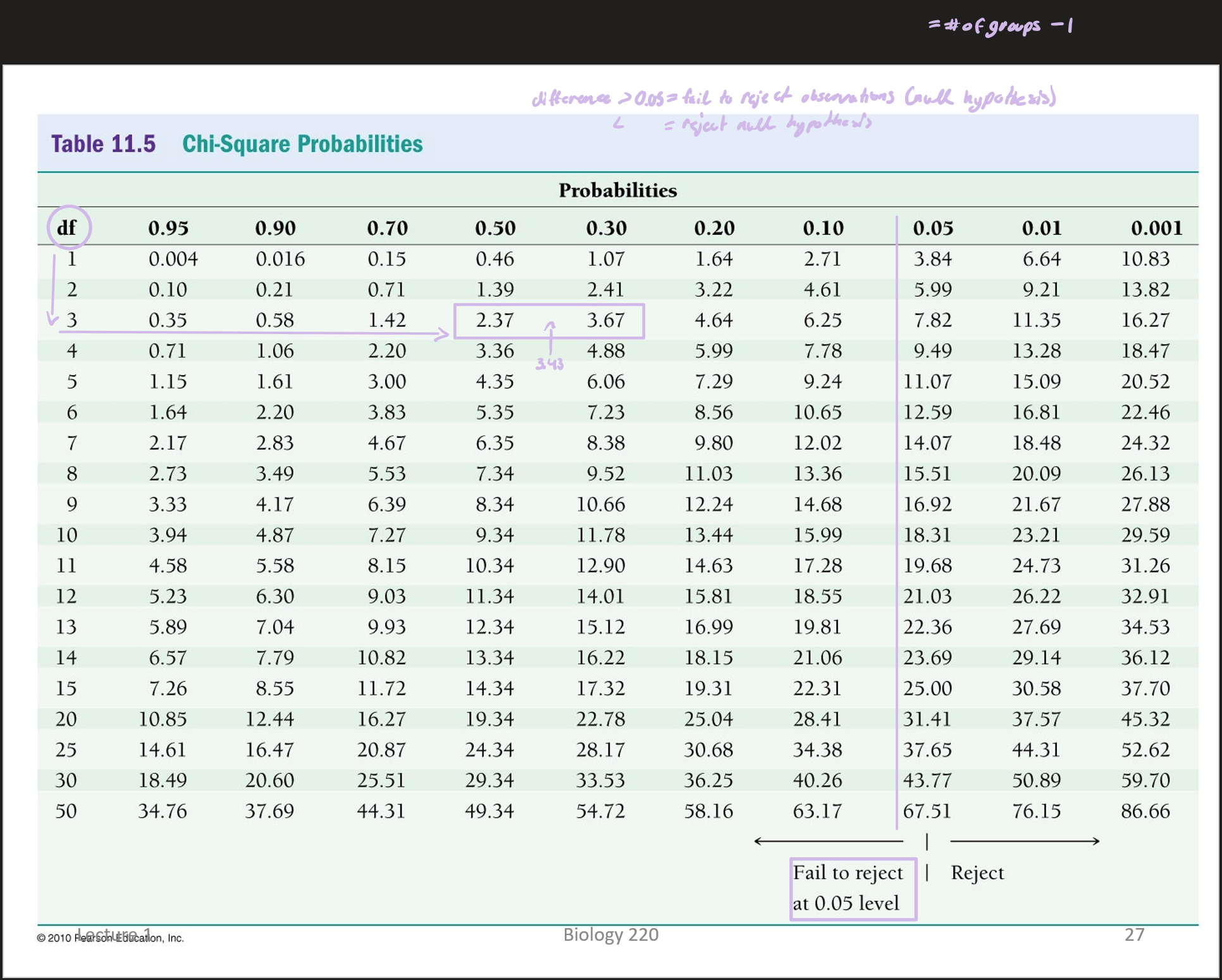1222x980 pixels.
Task: Select the 0.001 probability column header
Action: 1156,228
